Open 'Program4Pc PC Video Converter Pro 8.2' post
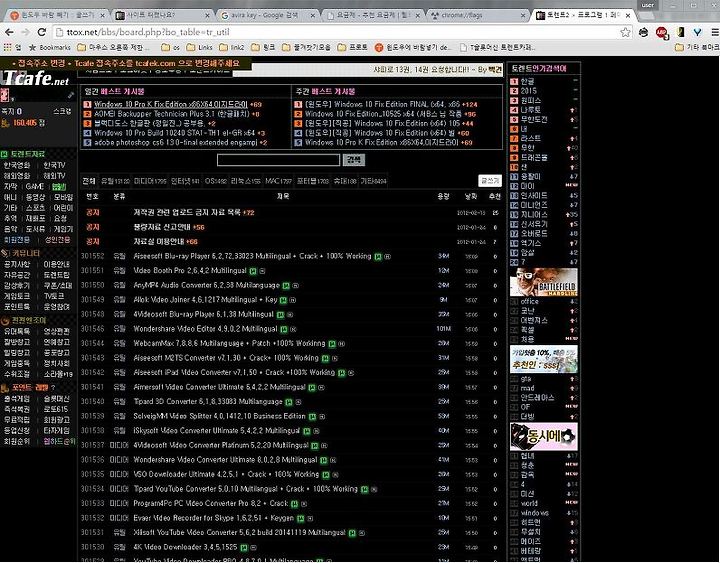Image resolution: width=720 pixels, height=563 pixels. [211, 504]
